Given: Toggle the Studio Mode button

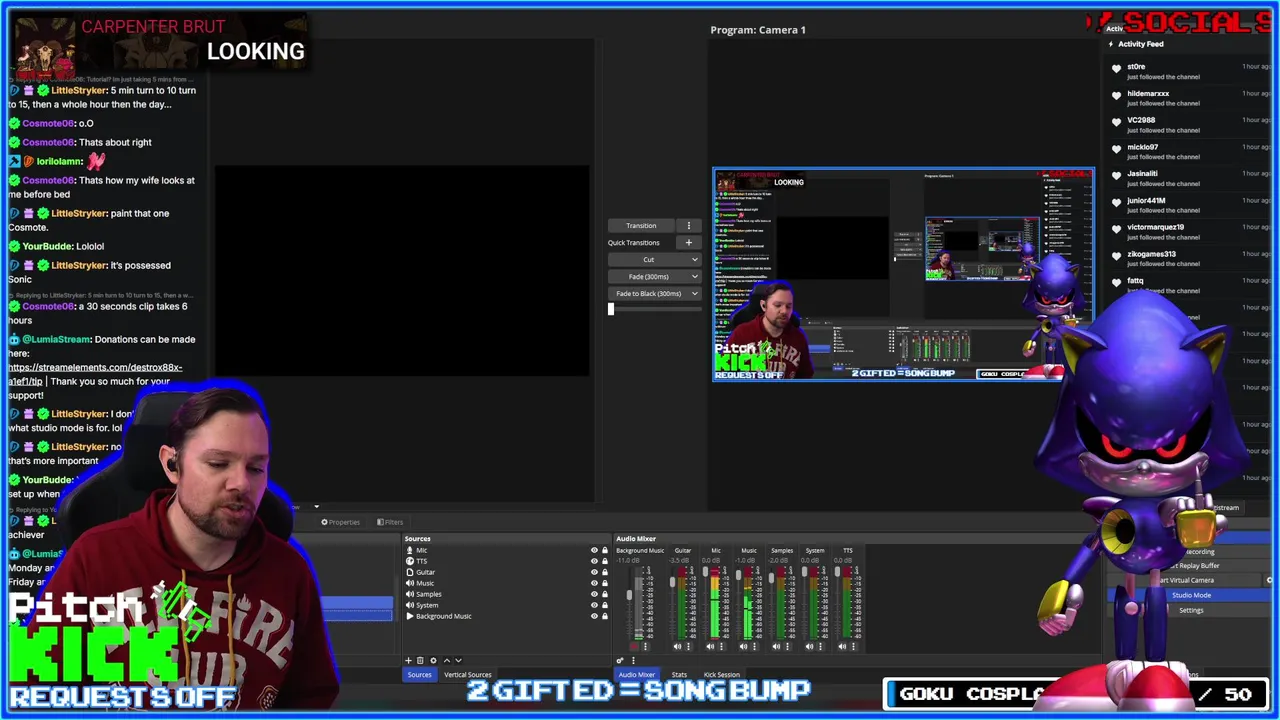Looking at the screenshot, I should (1191, 595).
